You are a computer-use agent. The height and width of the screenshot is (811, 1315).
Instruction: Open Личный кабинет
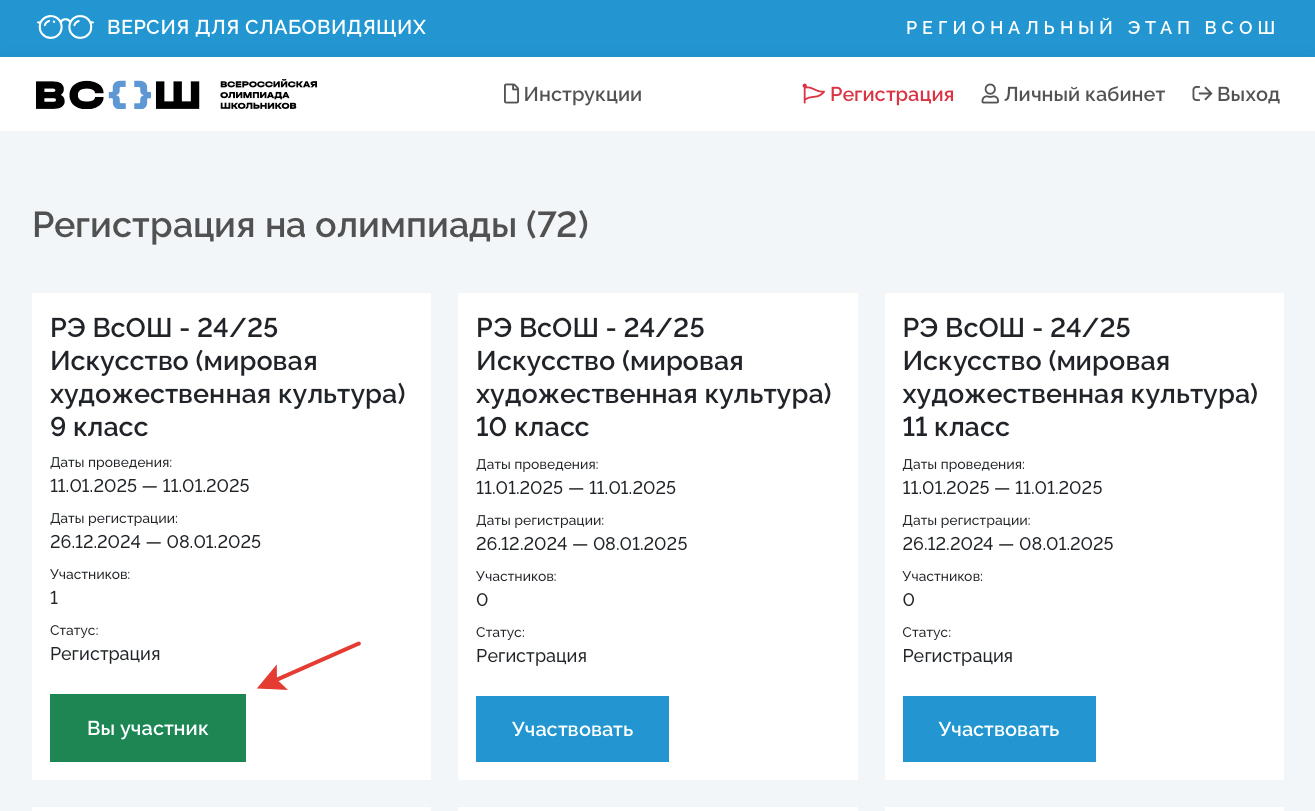[x=1084, y=95]
